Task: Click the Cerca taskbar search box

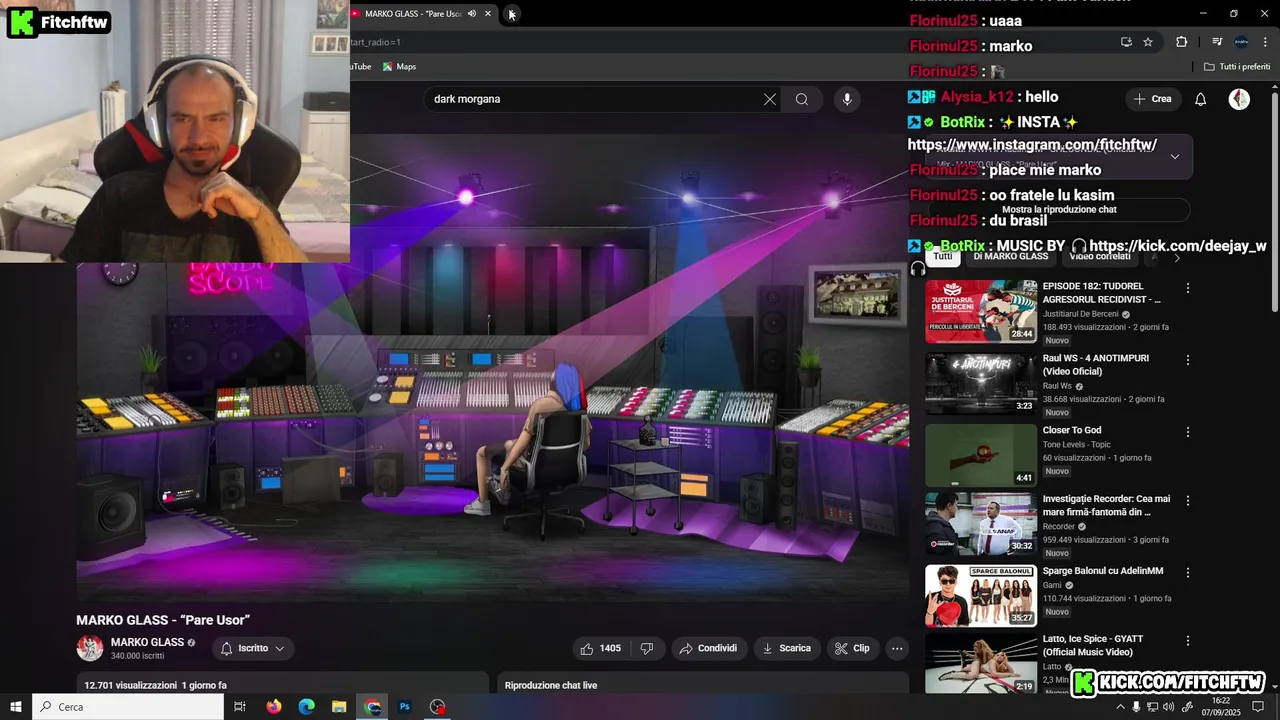Action: (x=128, y=707)
